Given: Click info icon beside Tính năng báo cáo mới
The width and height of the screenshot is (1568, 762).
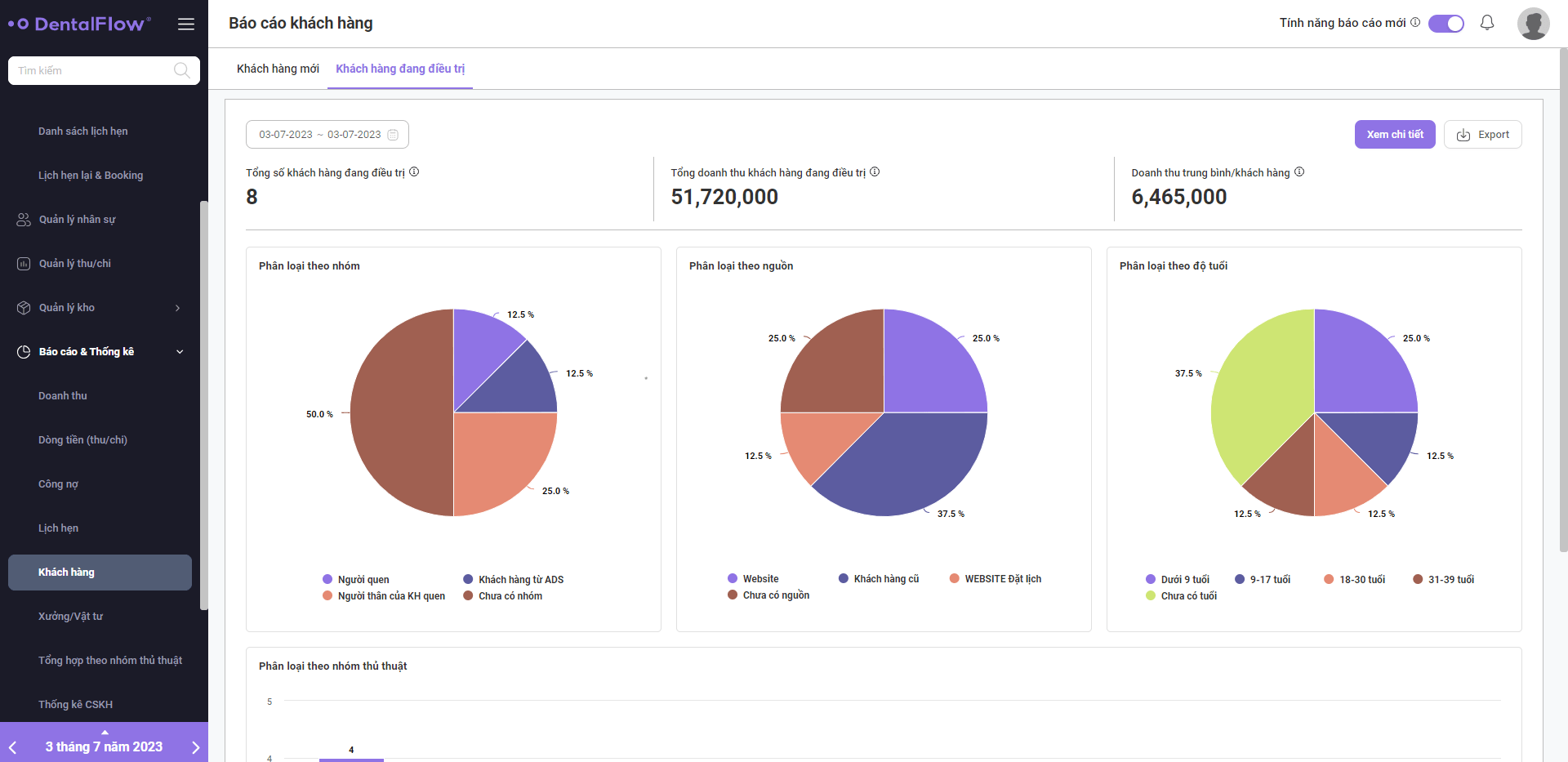Looking at the screenshot, I should 1415,22.
